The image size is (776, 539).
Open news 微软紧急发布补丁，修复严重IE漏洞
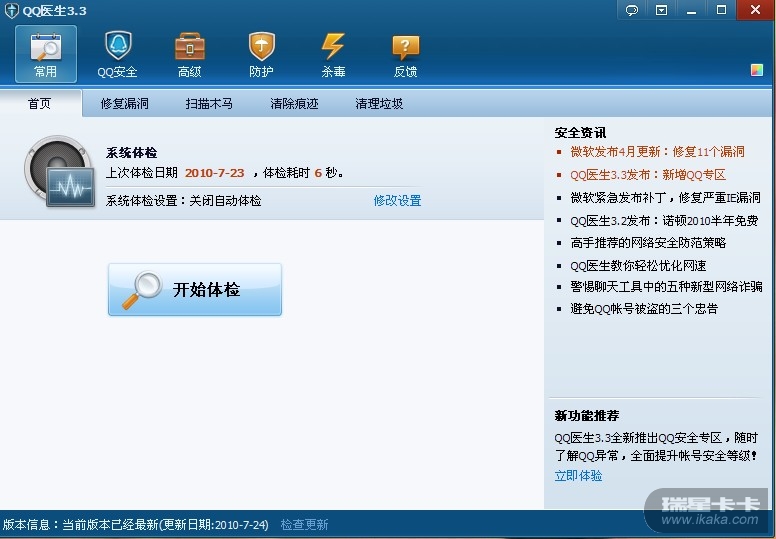click(665, 197)
